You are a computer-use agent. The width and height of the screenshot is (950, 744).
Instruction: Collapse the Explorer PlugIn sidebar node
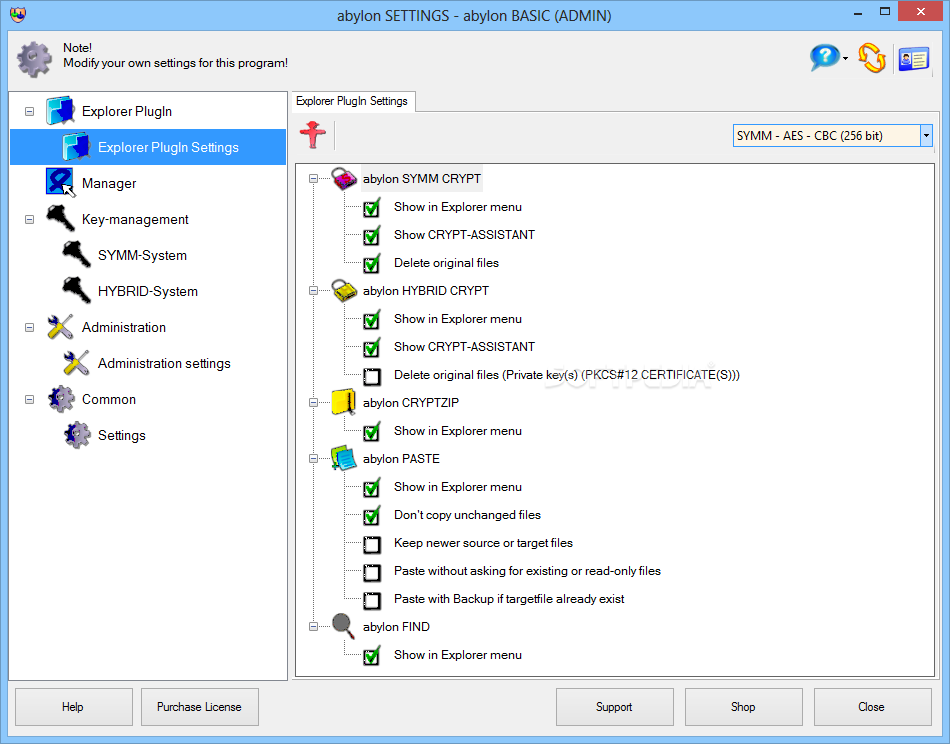click(29, 111)
